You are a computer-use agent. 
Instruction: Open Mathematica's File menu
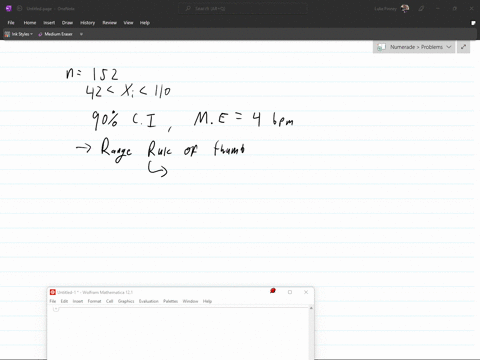[53, 301]
